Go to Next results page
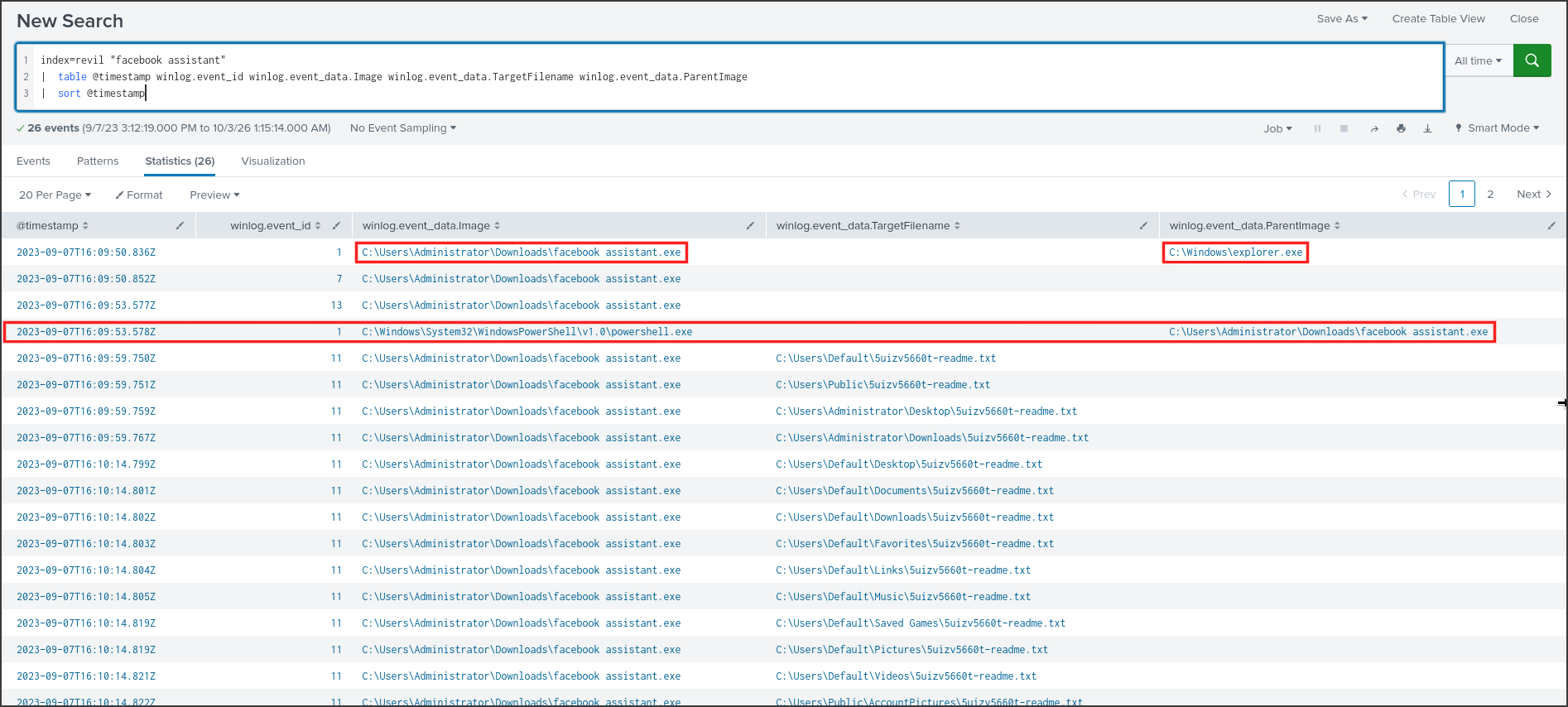Image resolution: width=1568 pixels, height=707 pixels. (x=1534, y=194)
